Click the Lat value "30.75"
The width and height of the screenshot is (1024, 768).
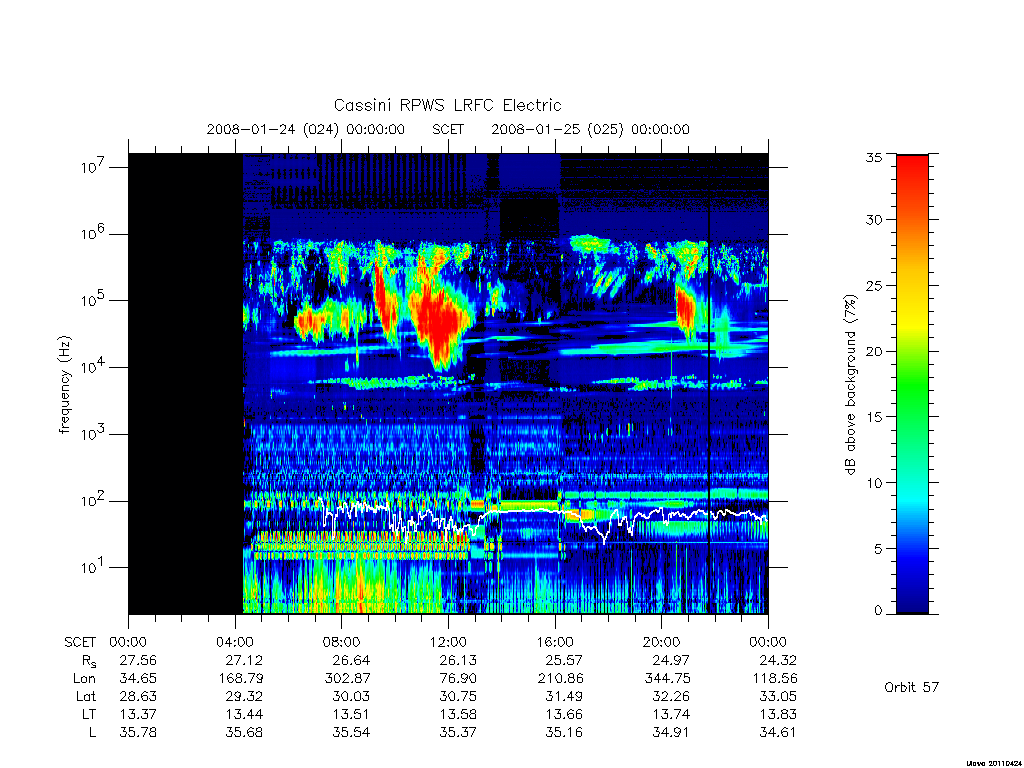pyautogui.click(x=458, y=696)
